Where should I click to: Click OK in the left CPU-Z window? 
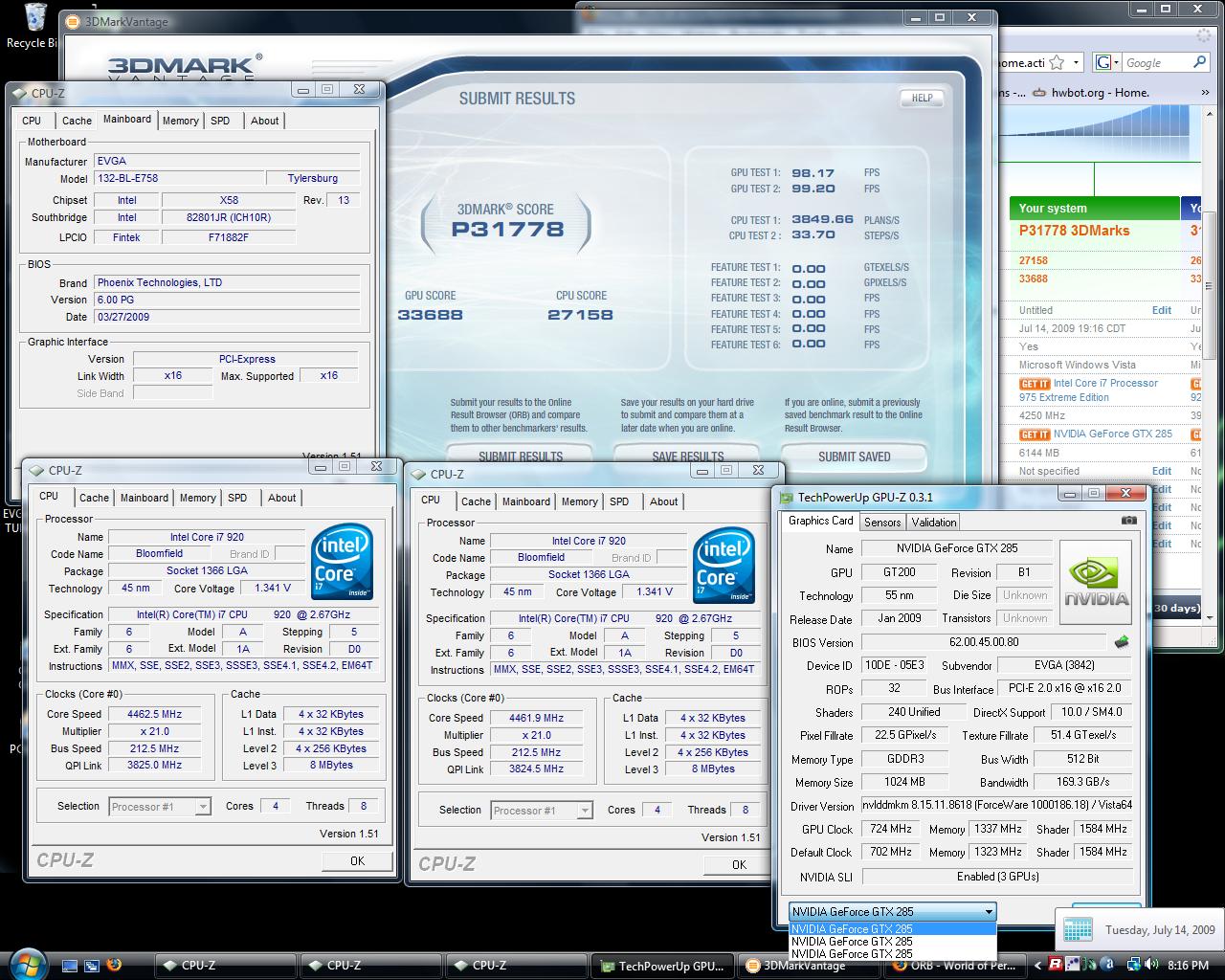[357, 860]
